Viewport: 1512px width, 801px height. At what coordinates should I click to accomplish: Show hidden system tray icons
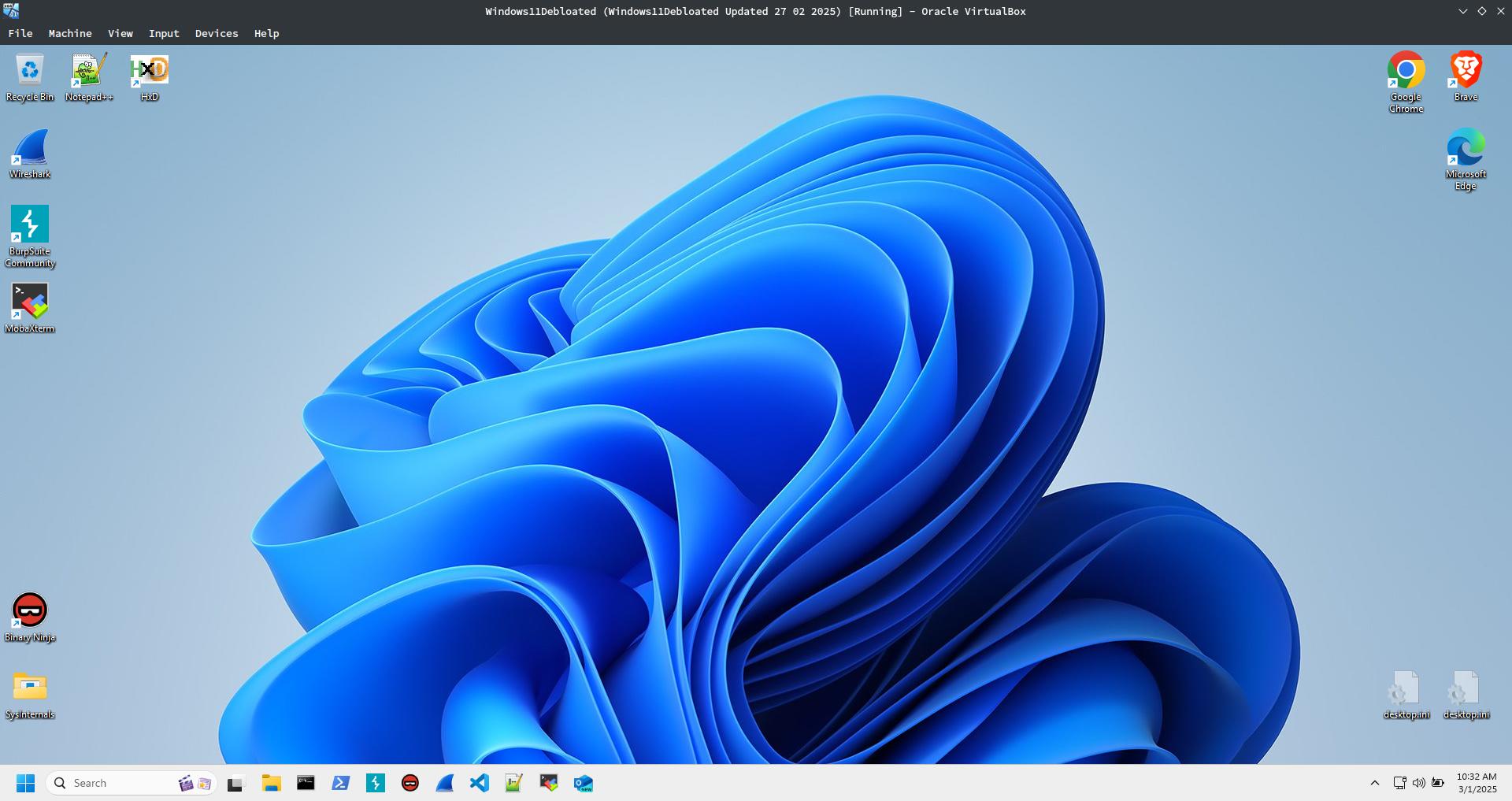tap(1375, 783)
